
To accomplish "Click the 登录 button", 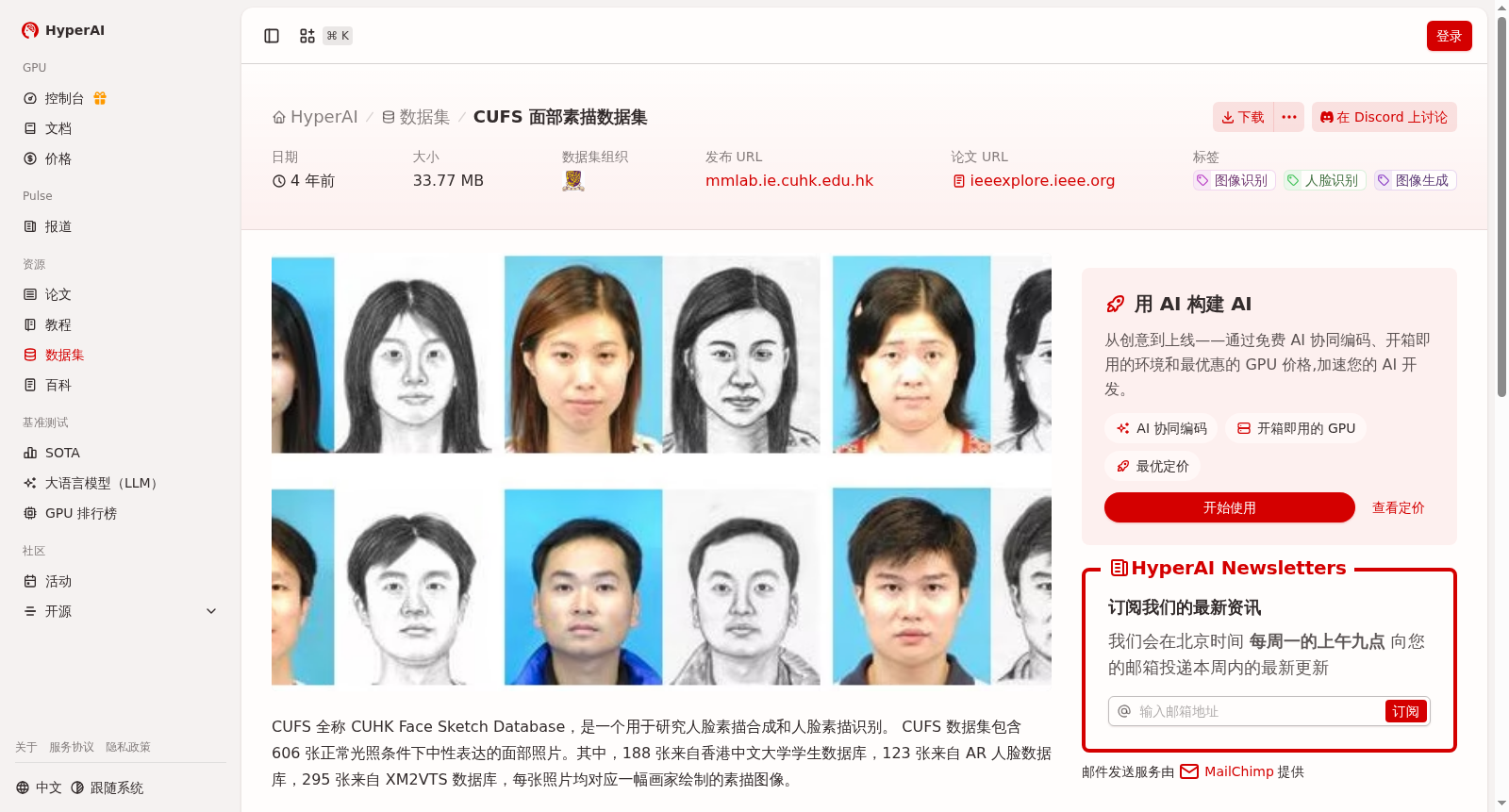I will coord(1449,36).
